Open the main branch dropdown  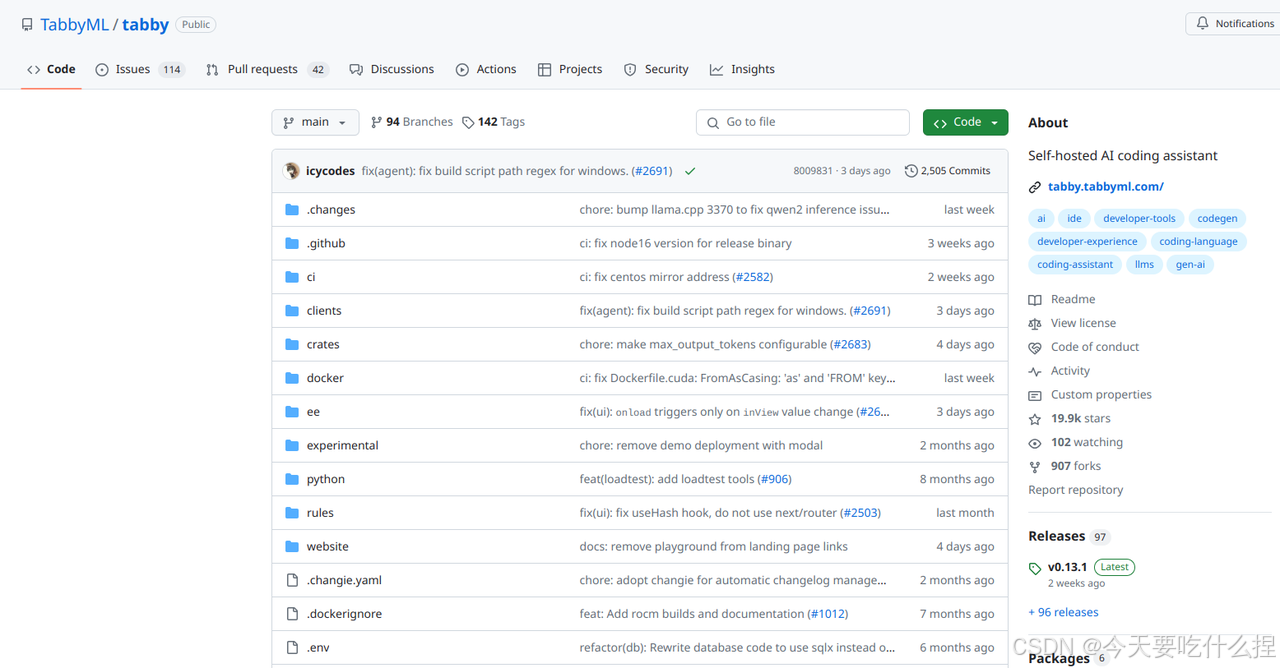[315, 122]
